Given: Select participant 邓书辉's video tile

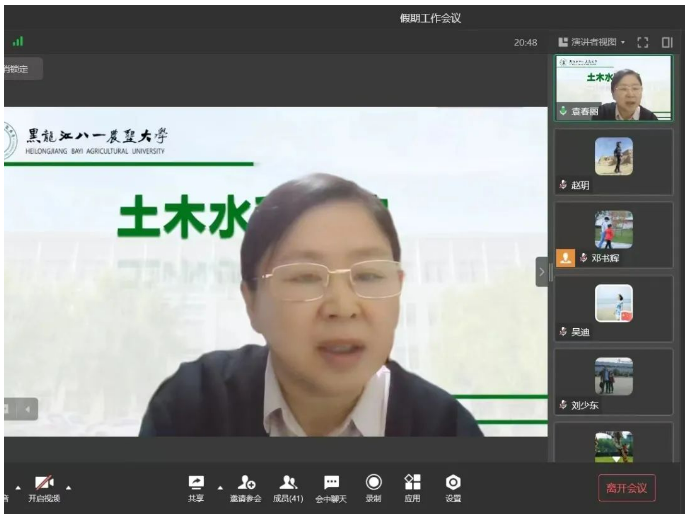Looking at the screenshot, I should point(613,235).
